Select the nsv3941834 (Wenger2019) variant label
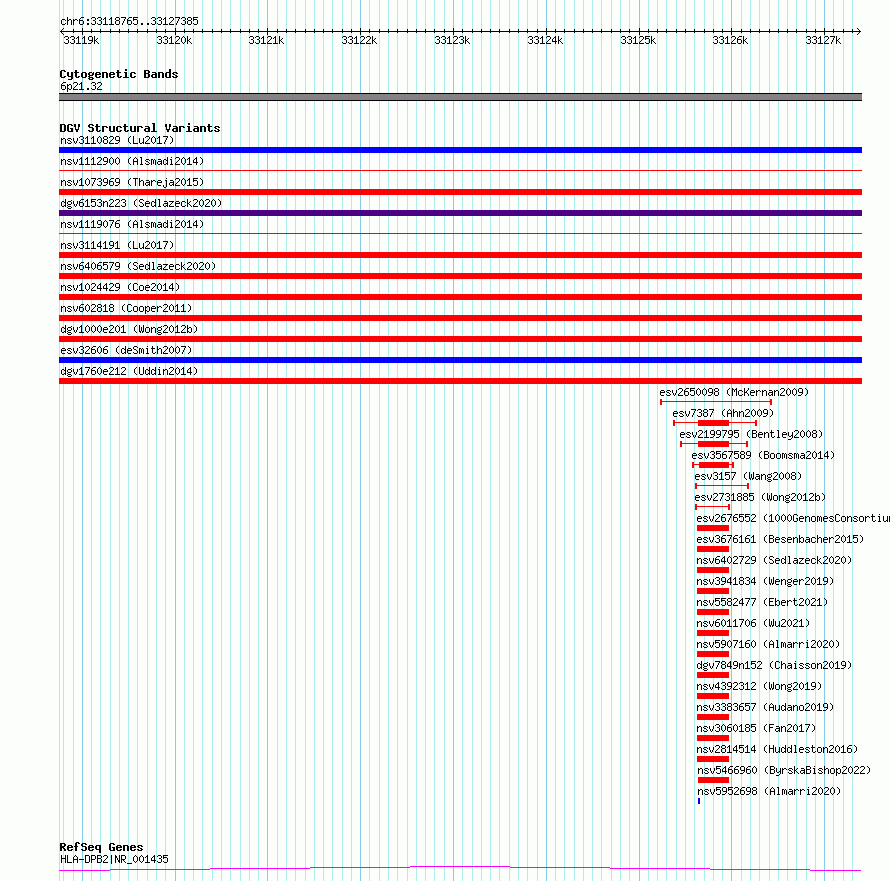This screenshot has width=890, height=881. [x=765, y=581]
